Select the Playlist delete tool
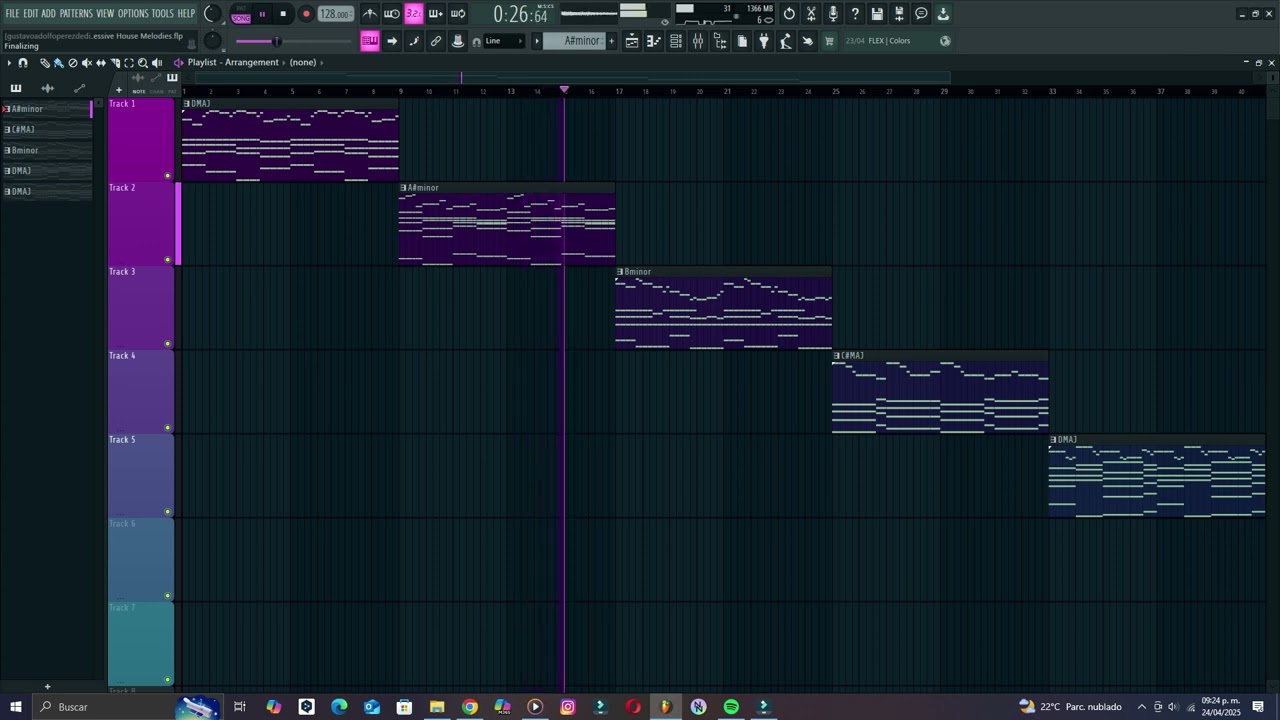The height and width of the screenshot is (720, 1280). (72, 63)
